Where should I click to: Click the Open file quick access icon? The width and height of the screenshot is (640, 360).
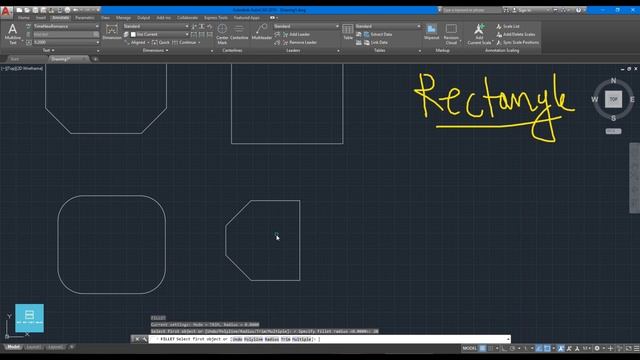click(27, 10)
